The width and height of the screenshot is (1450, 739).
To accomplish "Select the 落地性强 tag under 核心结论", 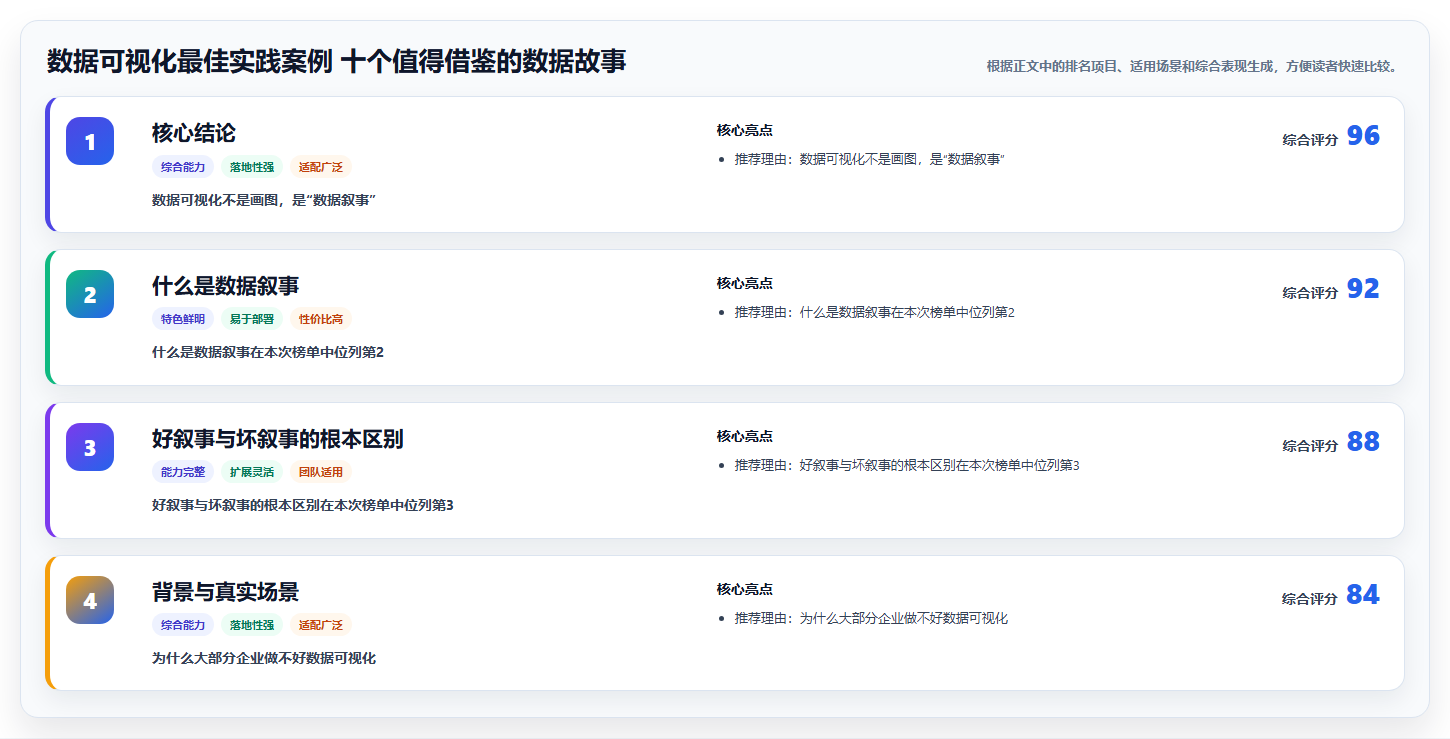I will tap(252, 167).
